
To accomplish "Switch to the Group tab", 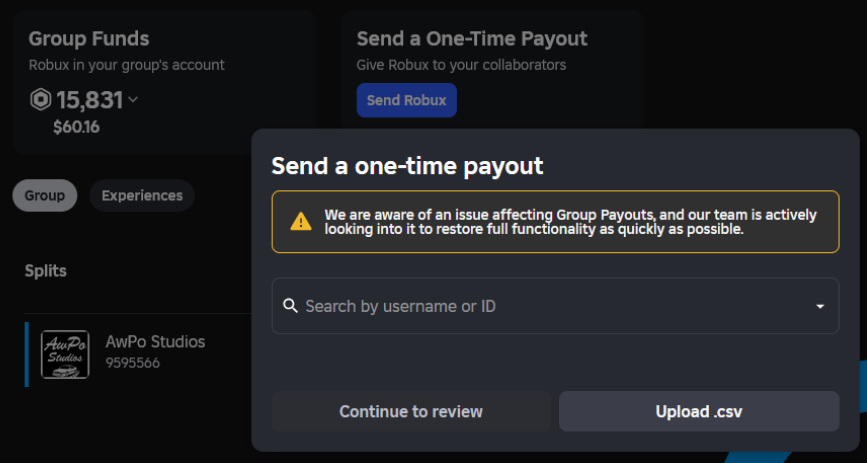I will click(x=45, y=195).
